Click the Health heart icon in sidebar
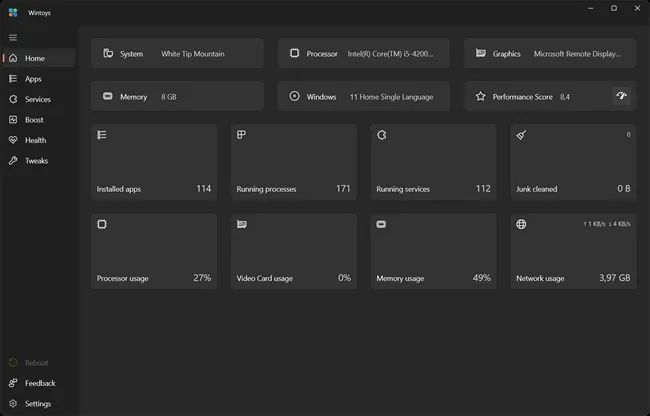The width and height of the screenshot is (650, 416). (x=13, y=140)
